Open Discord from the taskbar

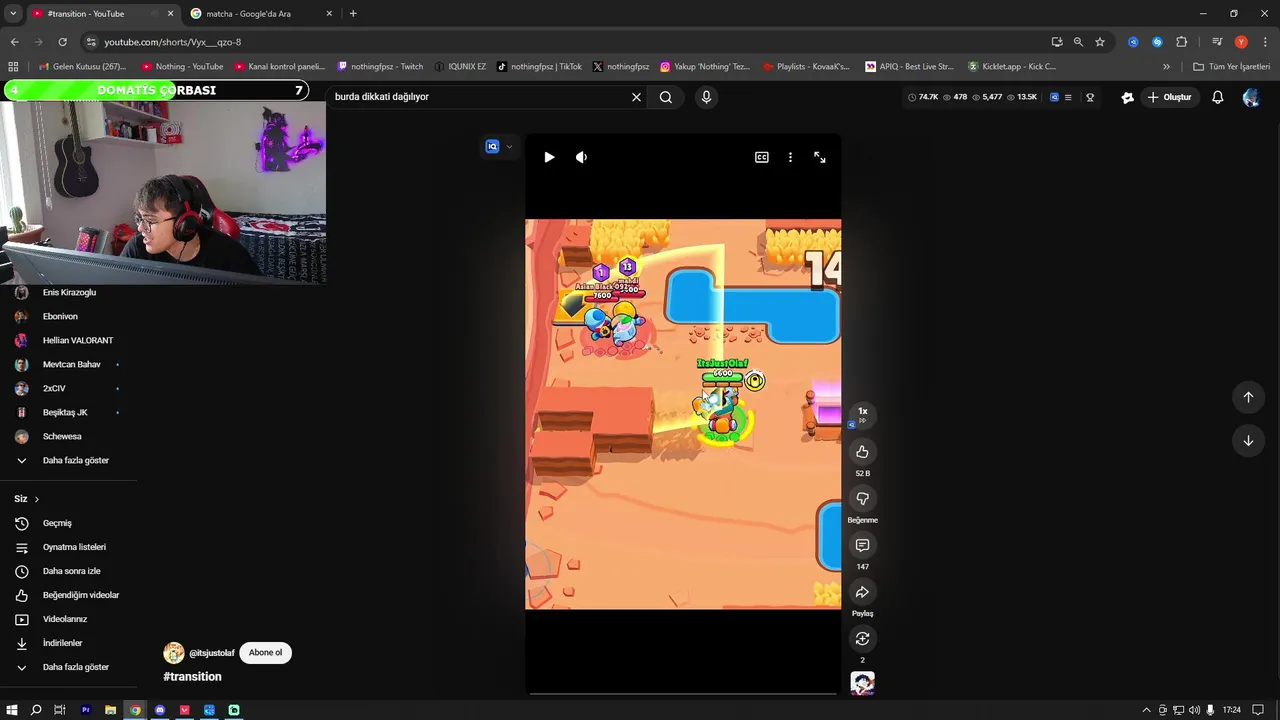(x=160, y=710)
